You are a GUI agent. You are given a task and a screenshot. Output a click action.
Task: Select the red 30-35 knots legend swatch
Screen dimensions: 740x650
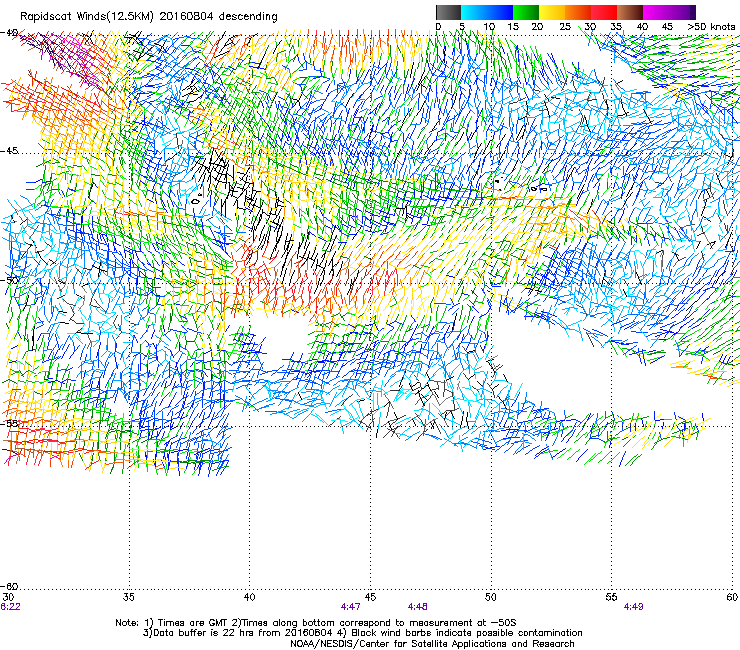(604, 12)
